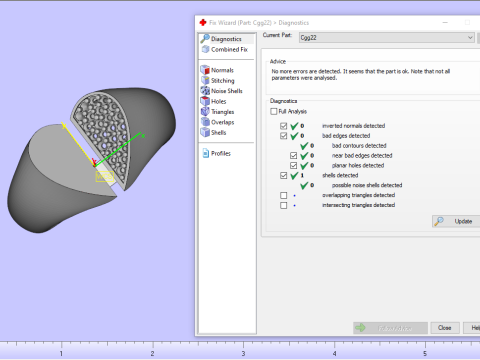The height and width of the screenshot is (360, 480).
Task: Go to Profiles page
Action: pos(221,153)
